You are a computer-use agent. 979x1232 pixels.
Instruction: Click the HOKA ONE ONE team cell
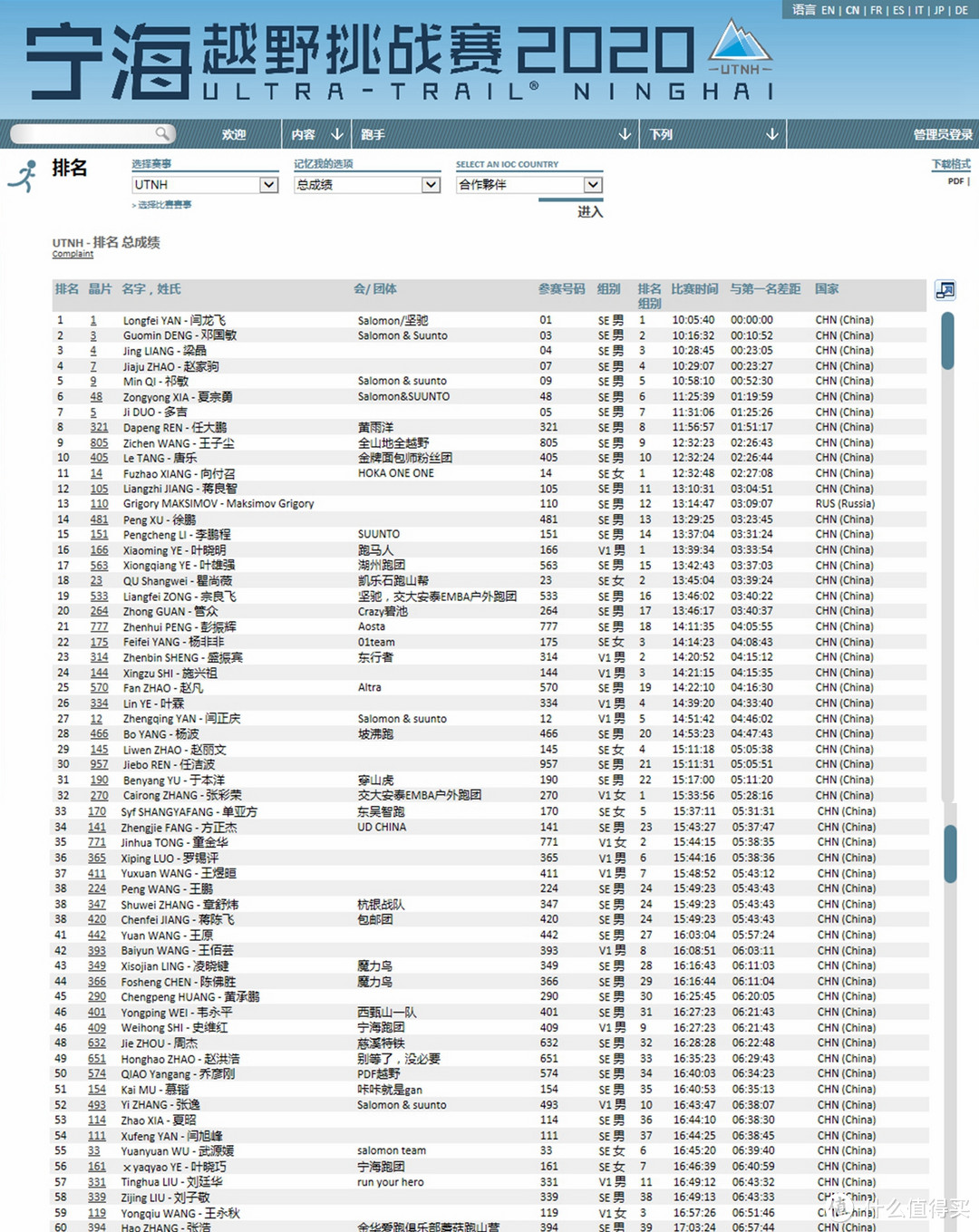point(396,473)
